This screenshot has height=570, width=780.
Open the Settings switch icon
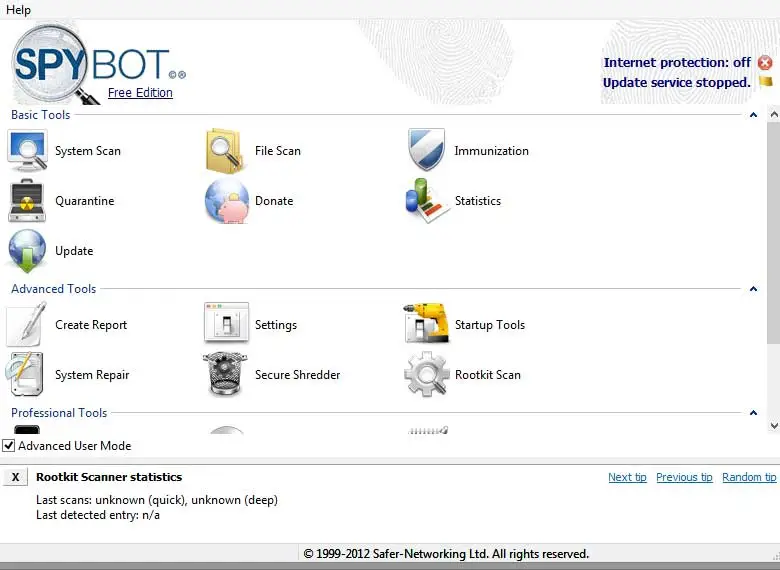tap(226, 322)
